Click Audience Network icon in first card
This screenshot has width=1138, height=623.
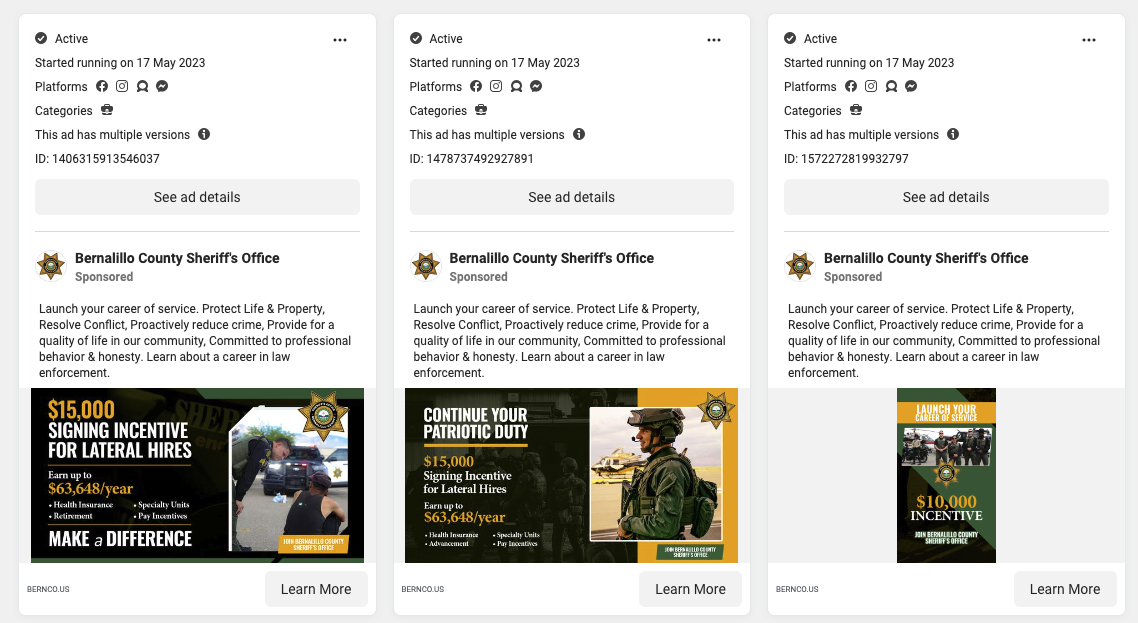(x=142, y=87)
